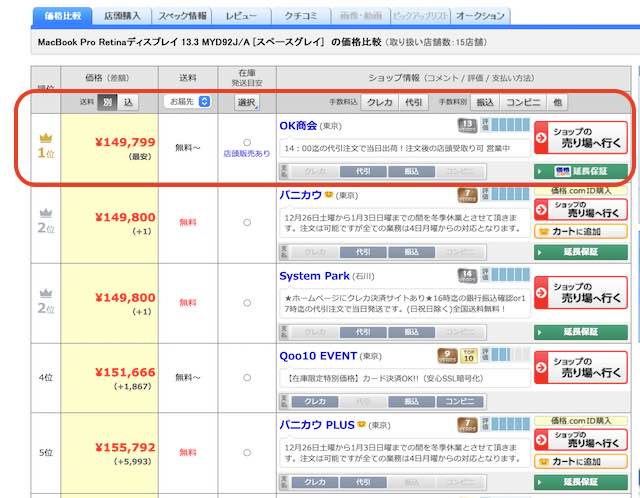The width and height of the screenshot is (640, 498).
Task: Go to Qoo10 EVENT shop sales page
Action: pyautogui.click(x=581, y=367)
